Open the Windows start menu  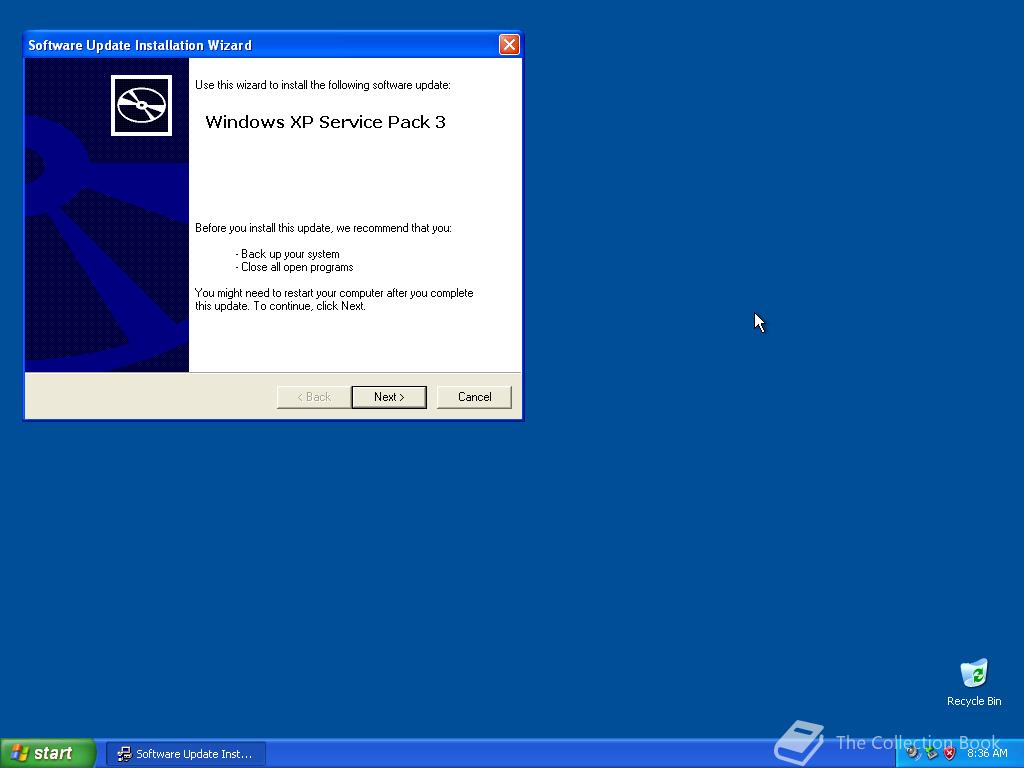click(48, 753)
